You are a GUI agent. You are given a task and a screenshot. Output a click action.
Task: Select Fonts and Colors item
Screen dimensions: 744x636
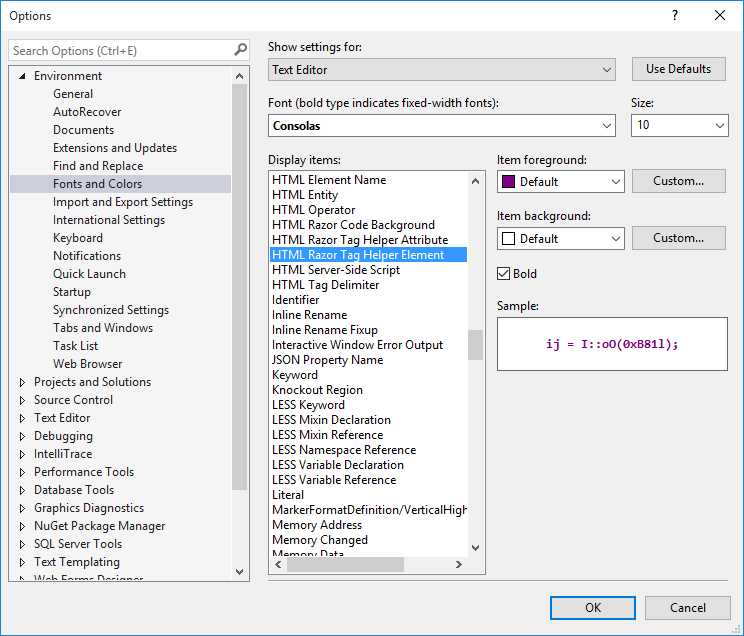121,184
